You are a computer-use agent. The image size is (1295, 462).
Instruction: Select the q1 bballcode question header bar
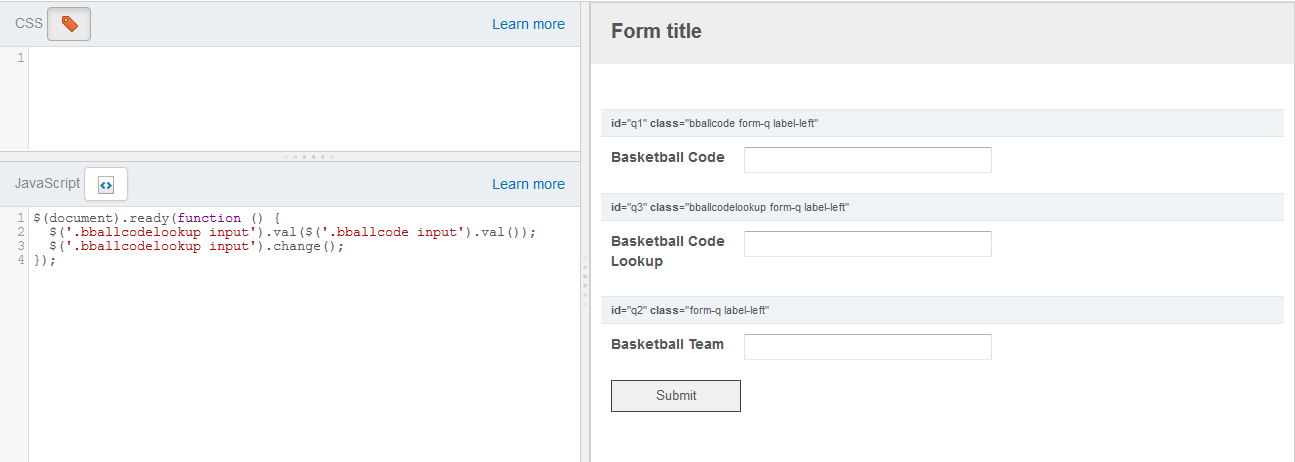click(942, 123)
